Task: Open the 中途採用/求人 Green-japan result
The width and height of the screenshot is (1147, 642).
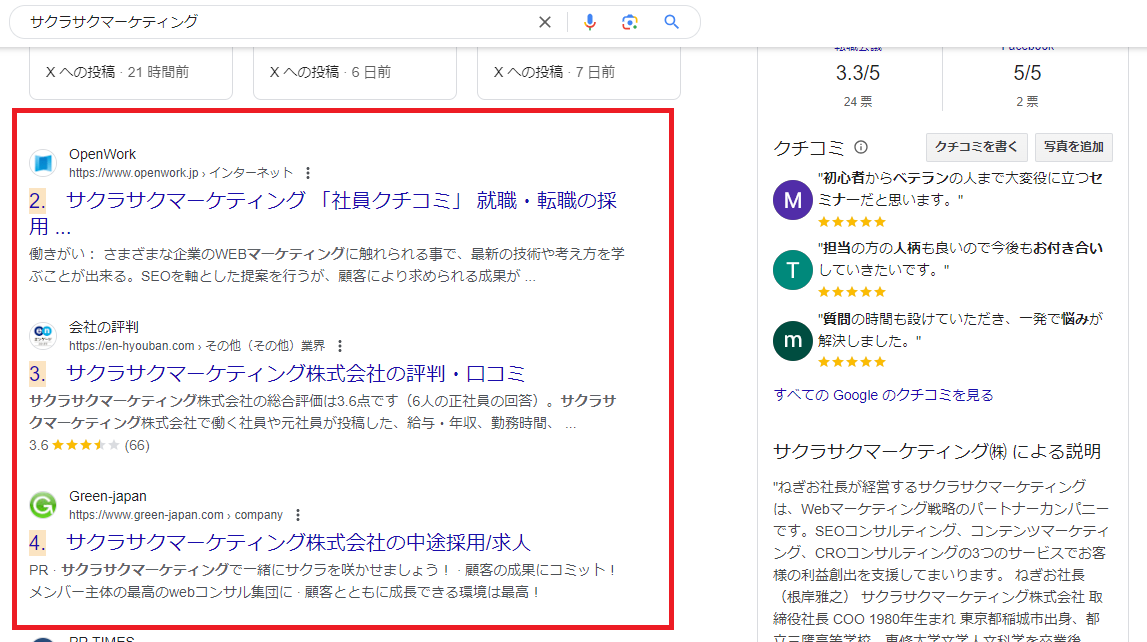Action: pyautogui.click(x=298, y=543)
